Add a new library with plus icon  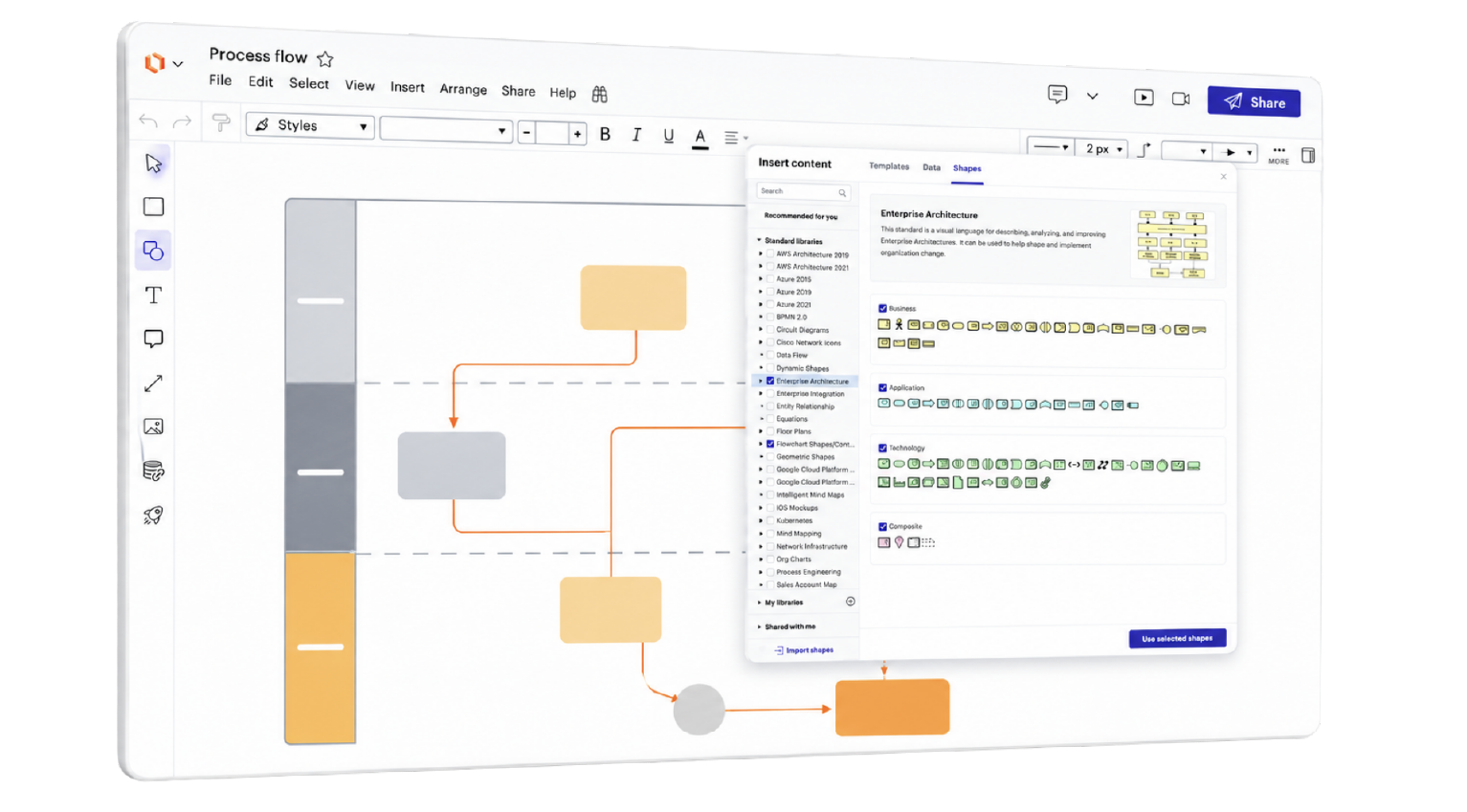[x=851, y=602]
